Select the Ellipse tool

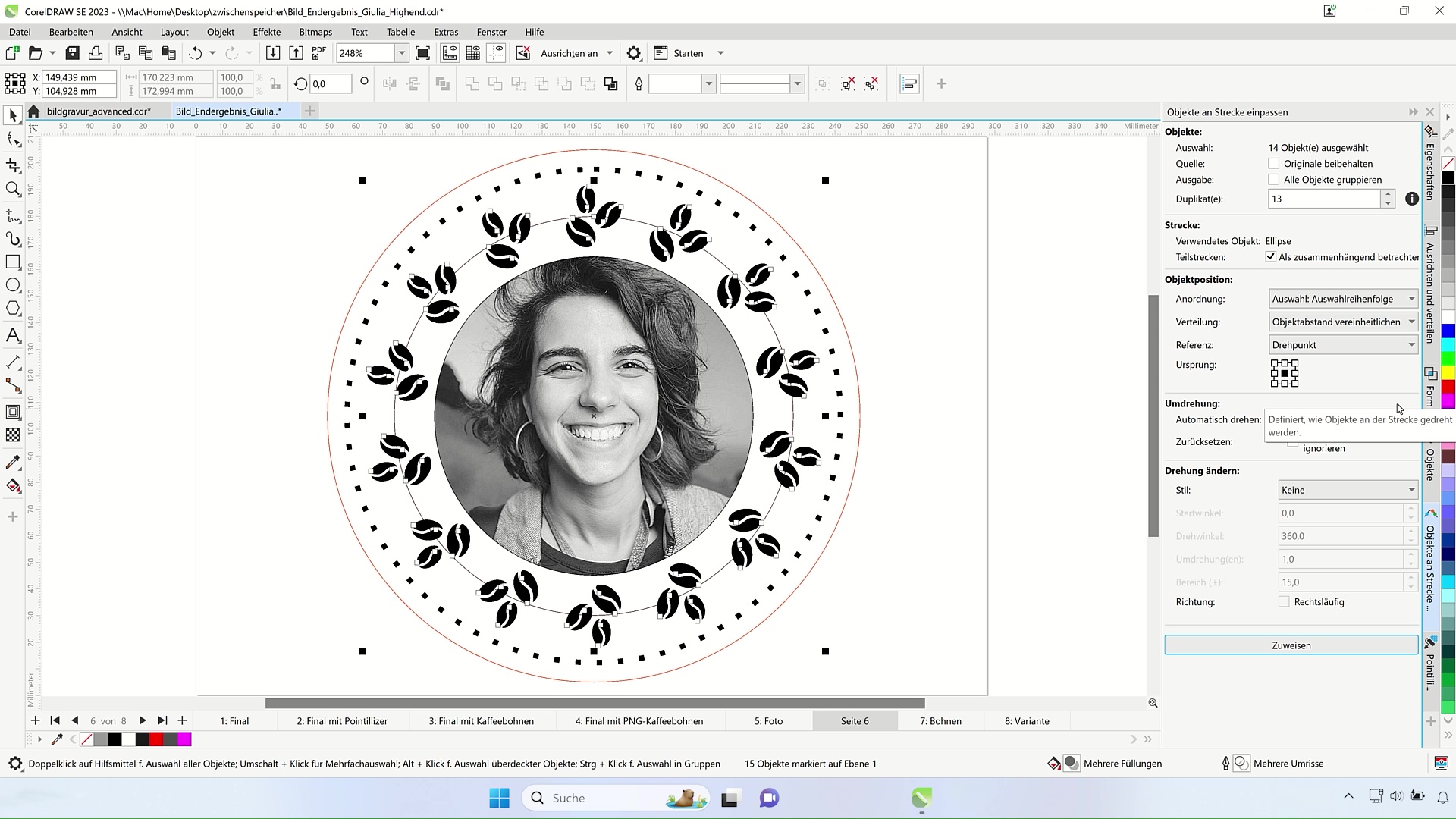tap(13, 286)
